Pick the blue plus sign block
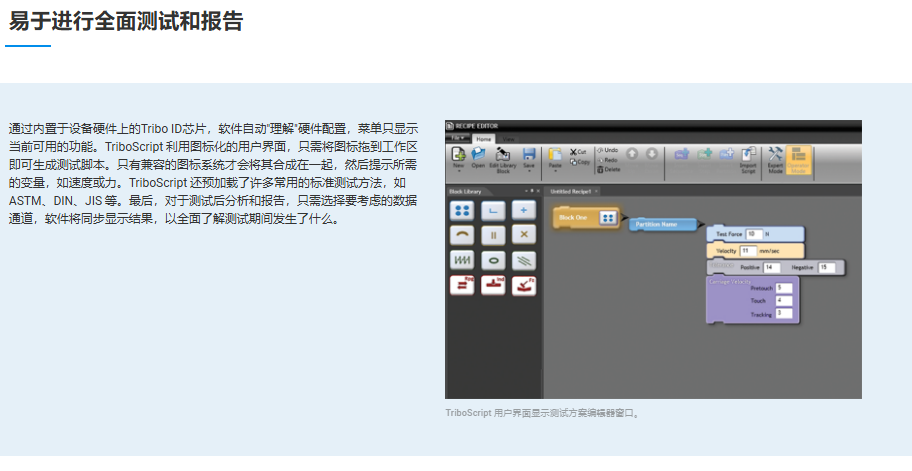Viewport: 912px width, 471px height. pos(524,210)
